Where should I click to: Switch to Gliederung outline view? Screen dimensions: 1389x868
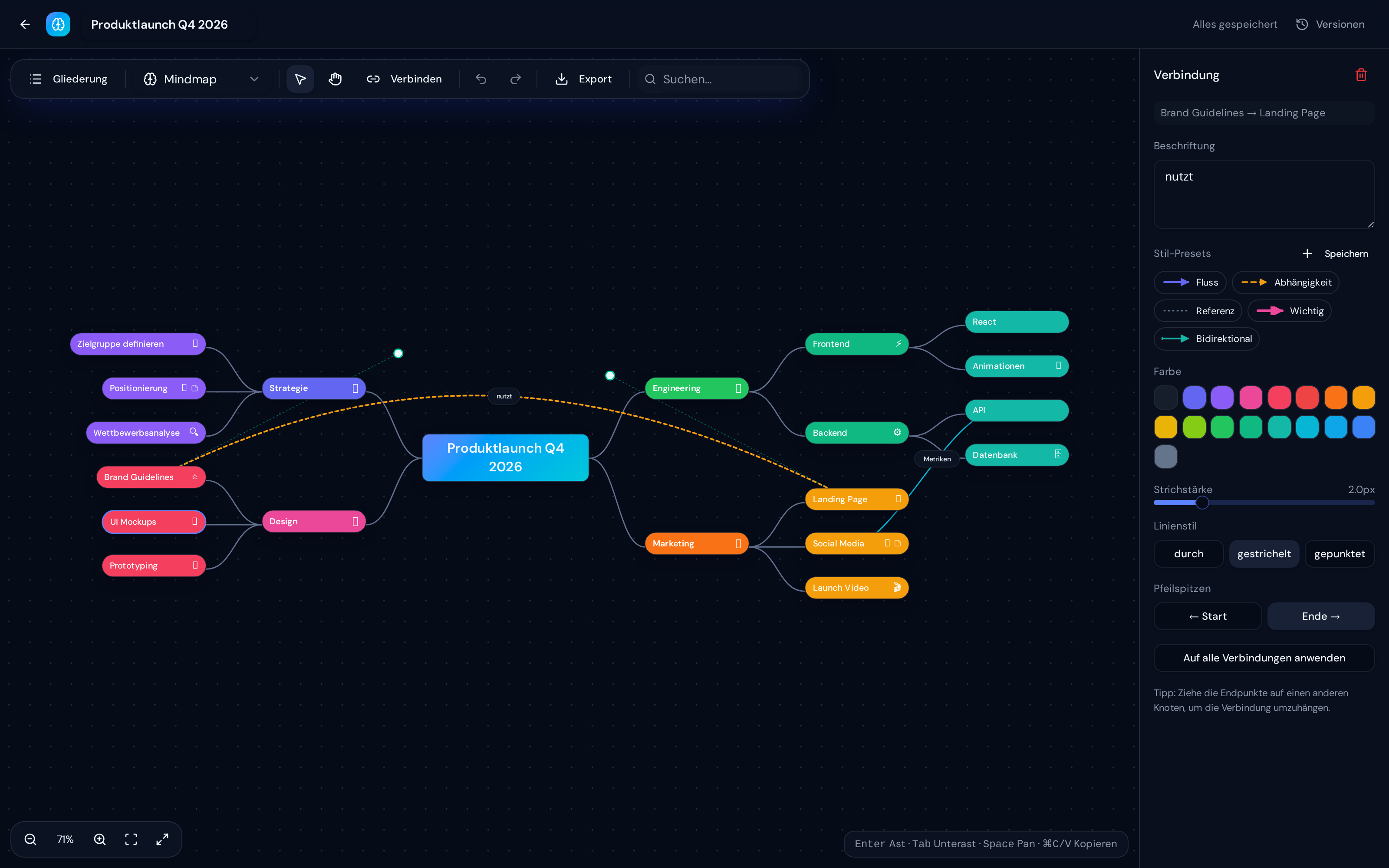(x=69, y=79)
